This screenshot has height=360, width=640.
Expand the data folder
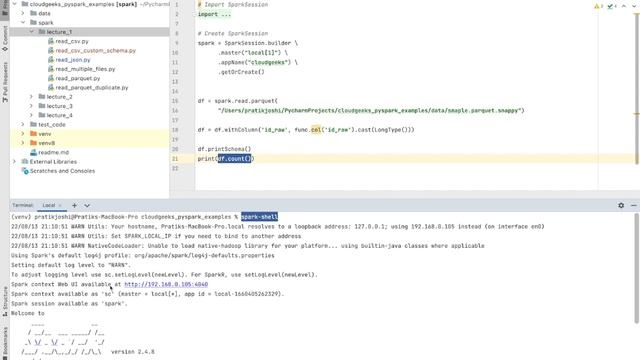[x=23, y=13]
